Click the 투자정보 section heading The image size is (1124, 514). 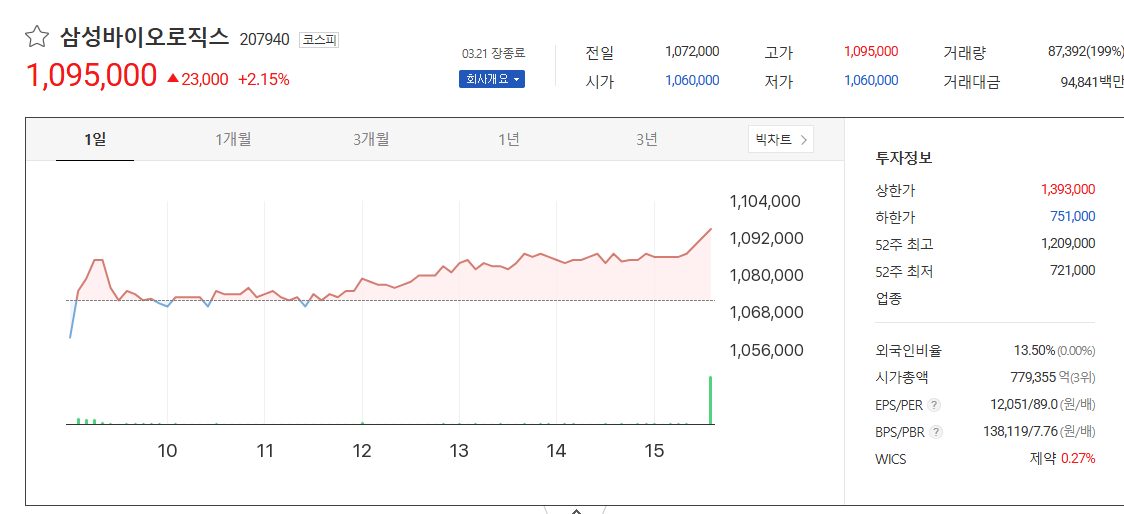[x=904, y=158]
